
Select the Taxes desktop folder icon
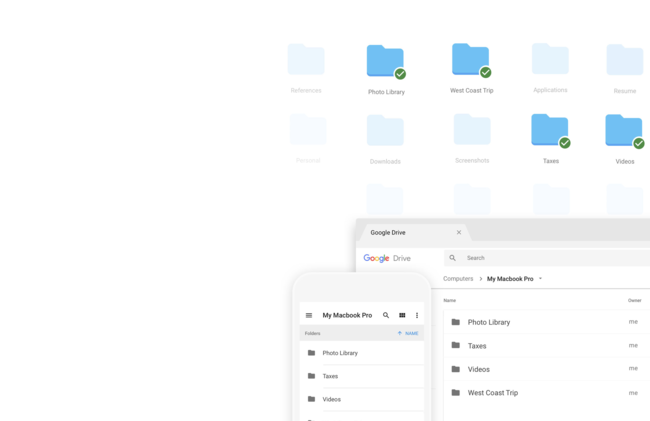(550, 130)
